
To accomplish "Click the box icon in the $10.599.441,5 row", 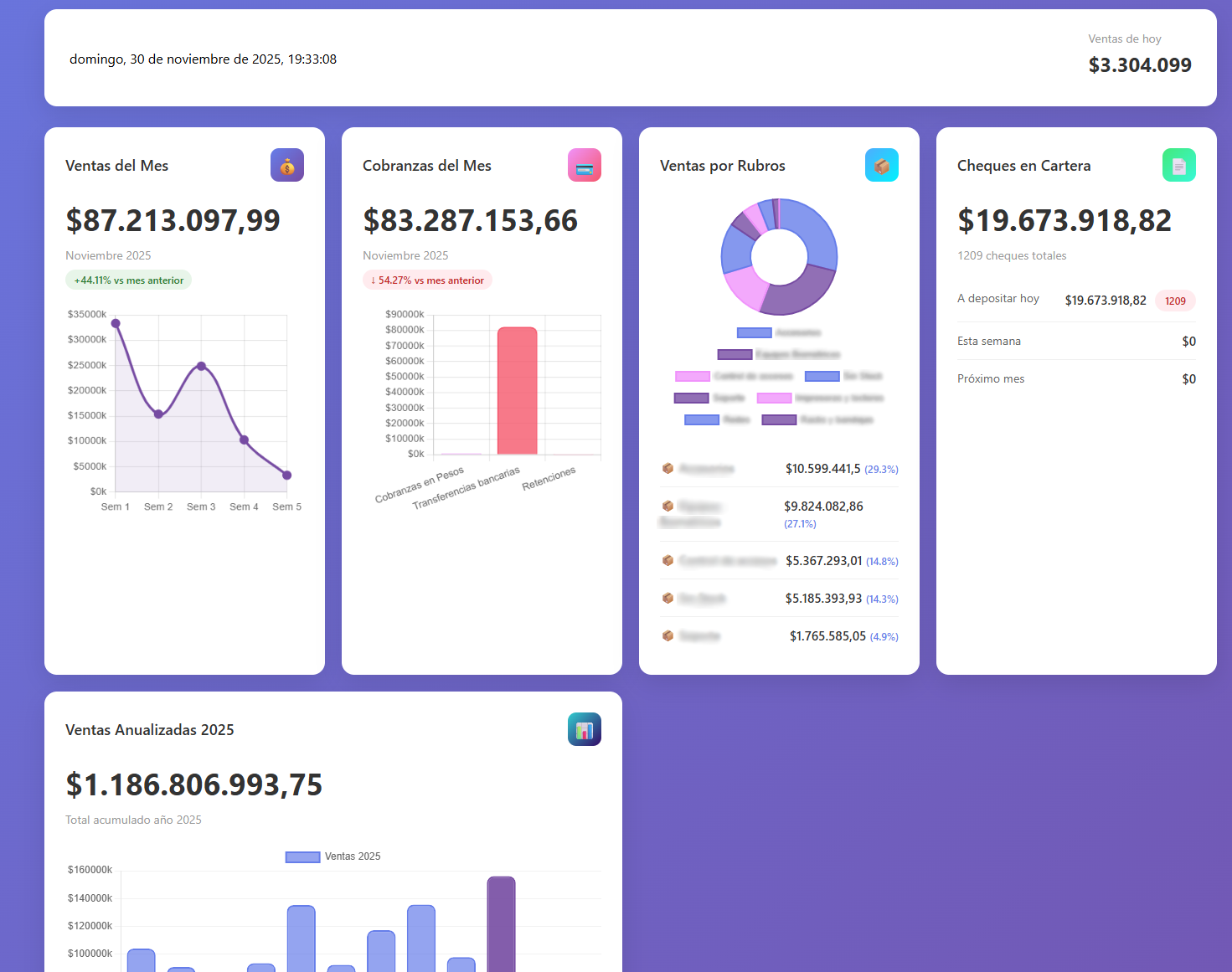I will (668, 469).
